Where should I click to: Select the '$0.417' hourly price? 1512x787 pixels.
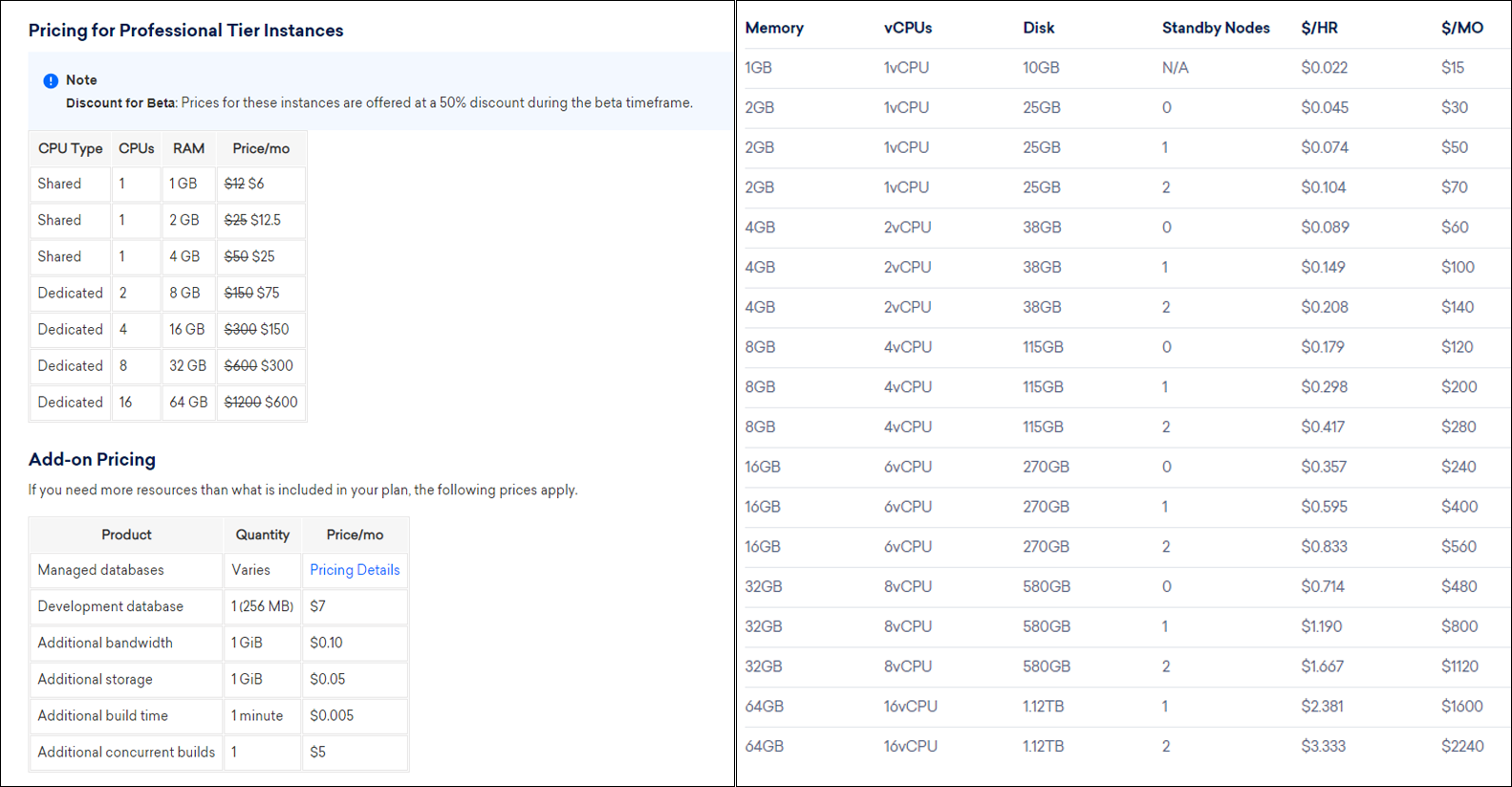click(x=1323, y=427)
